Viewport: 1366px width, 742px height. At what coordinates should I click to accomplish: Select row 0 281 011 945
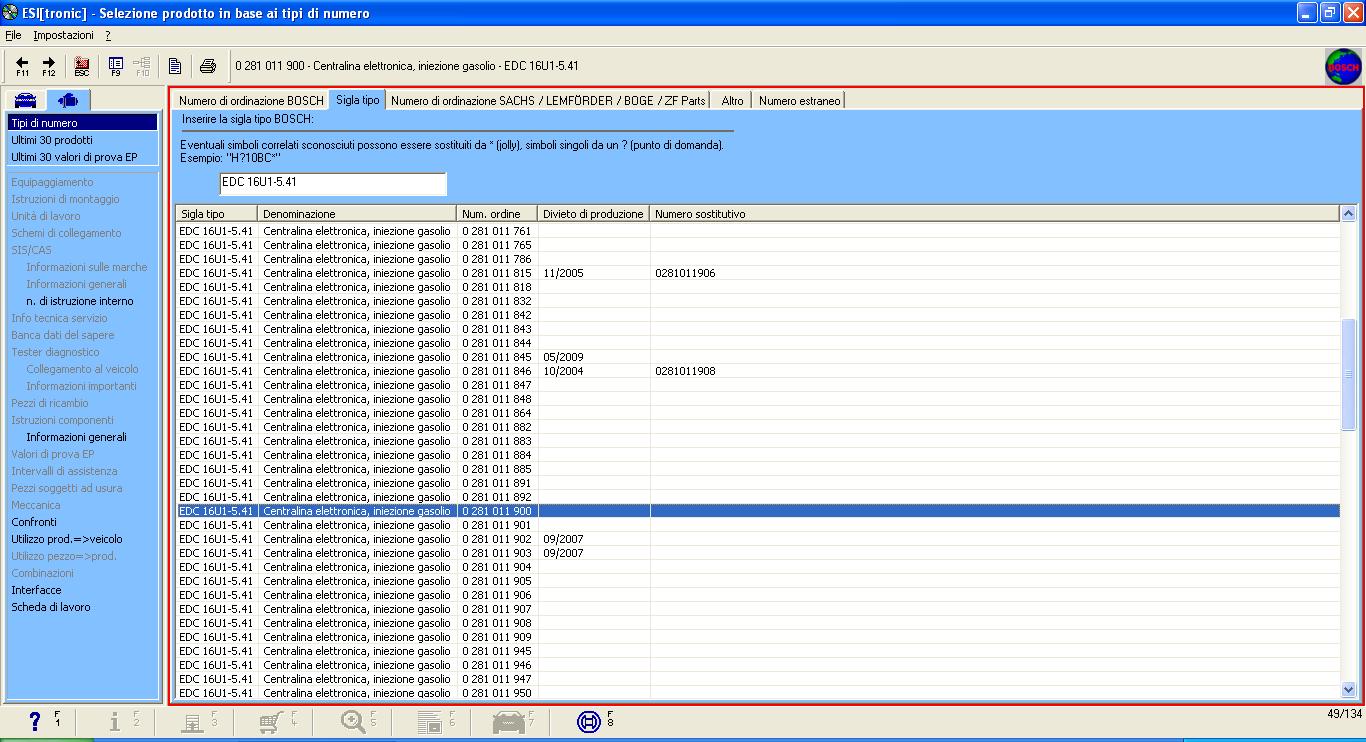point(758,651)
